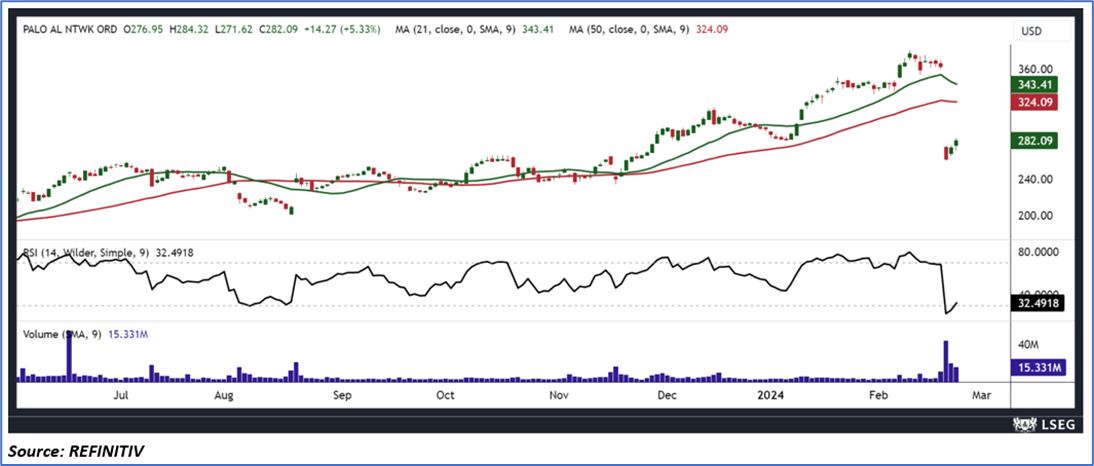Image resolution: width=1094 pixels, height=466 pixels.
Task: Click the Aug label on time axis
Action: click(223, 396)
